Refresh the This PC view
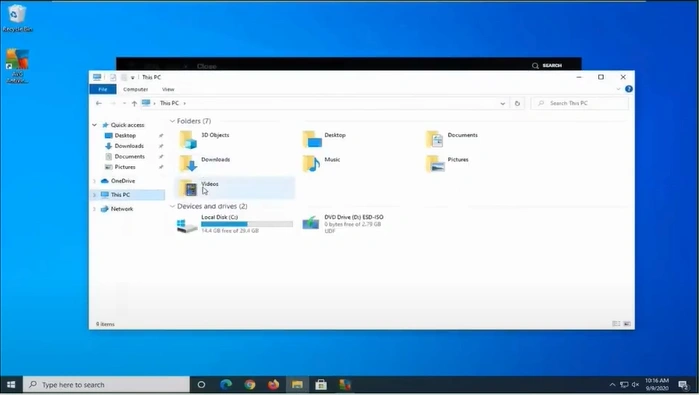This screenshot has width=699, height=395. (x=517, y=103)
